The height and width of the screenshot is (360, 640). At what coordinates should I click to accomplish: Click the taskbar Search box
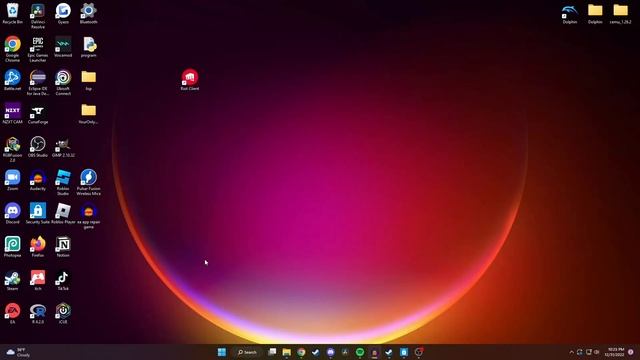point(247,352)
